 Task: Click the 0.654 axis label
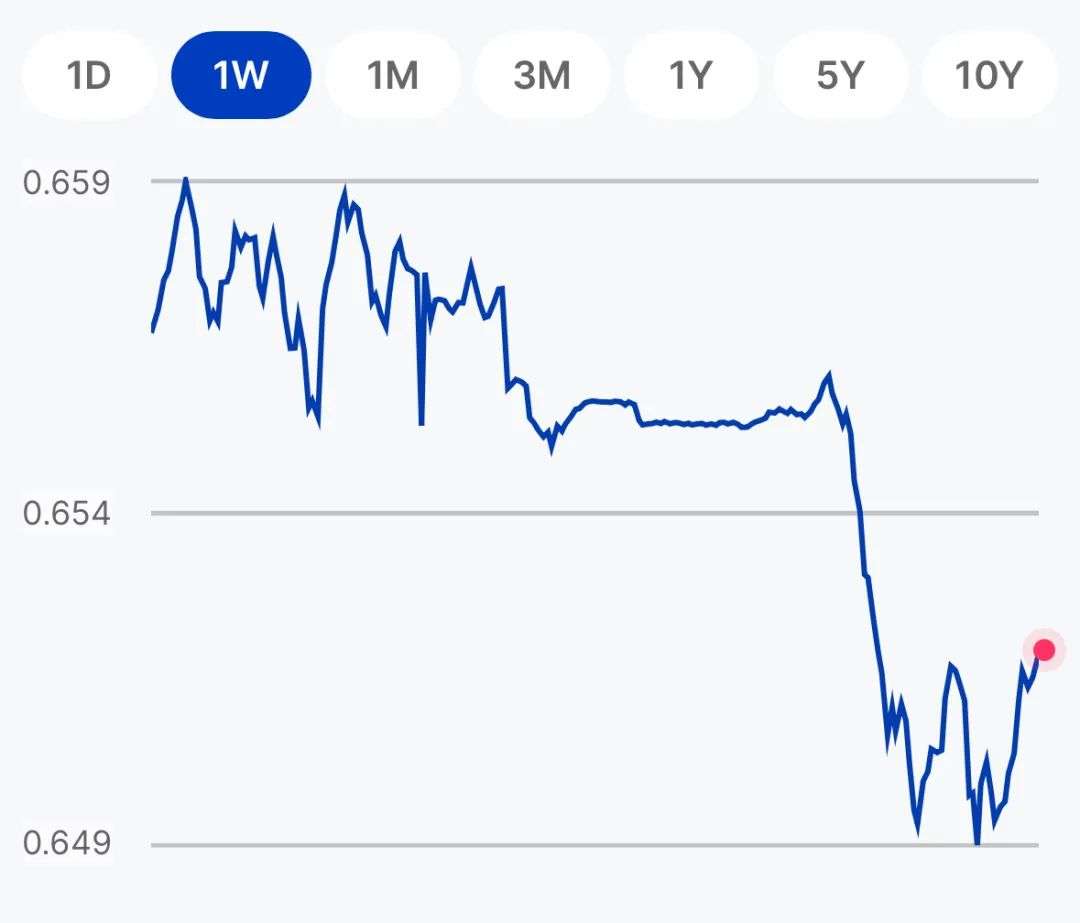[x=66, y=514]
